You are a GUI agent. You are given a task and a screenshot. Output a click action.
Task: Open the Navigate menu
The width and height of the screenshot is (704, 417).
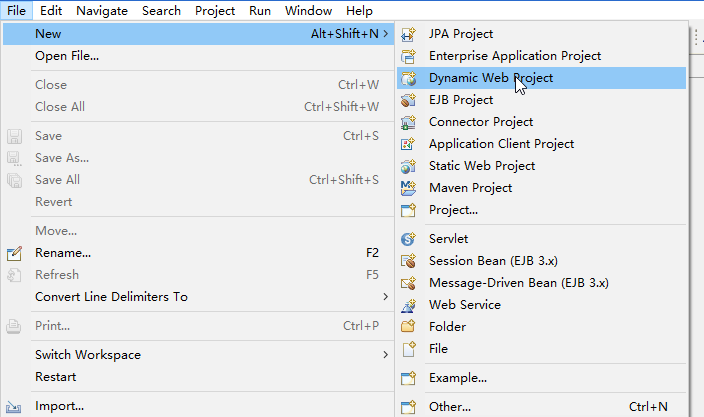pos(102,10)
